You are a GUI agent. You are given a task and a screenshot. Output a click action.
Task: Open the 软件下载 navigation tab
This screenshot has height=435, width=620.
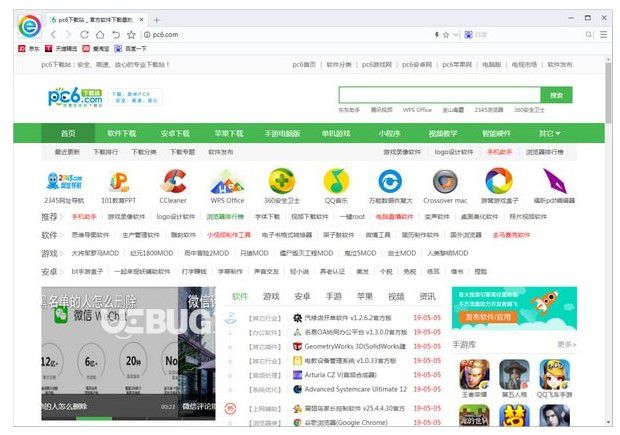coord(121,133)
